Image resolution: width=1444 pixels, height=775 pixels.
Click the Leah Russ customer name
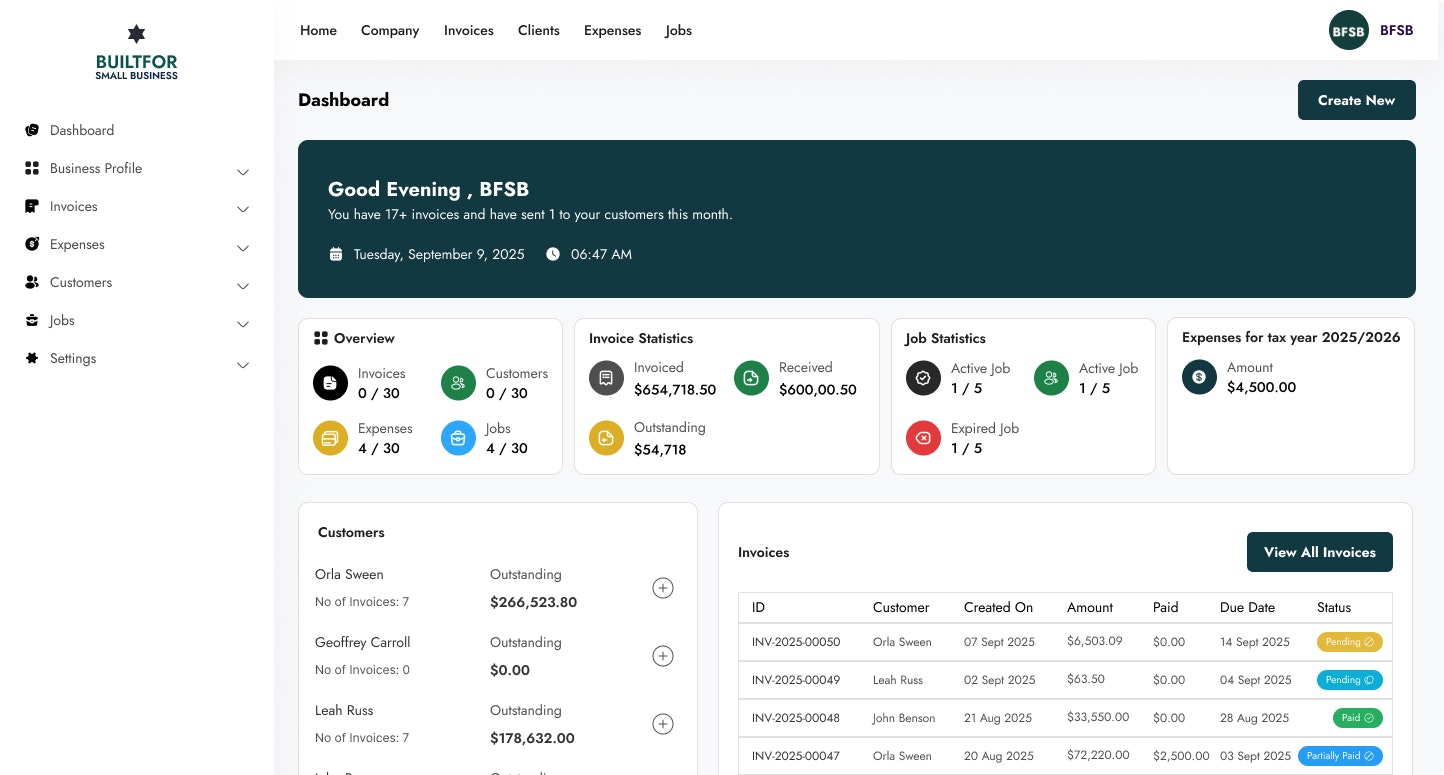pyautogui.click(x=344, y=710)
